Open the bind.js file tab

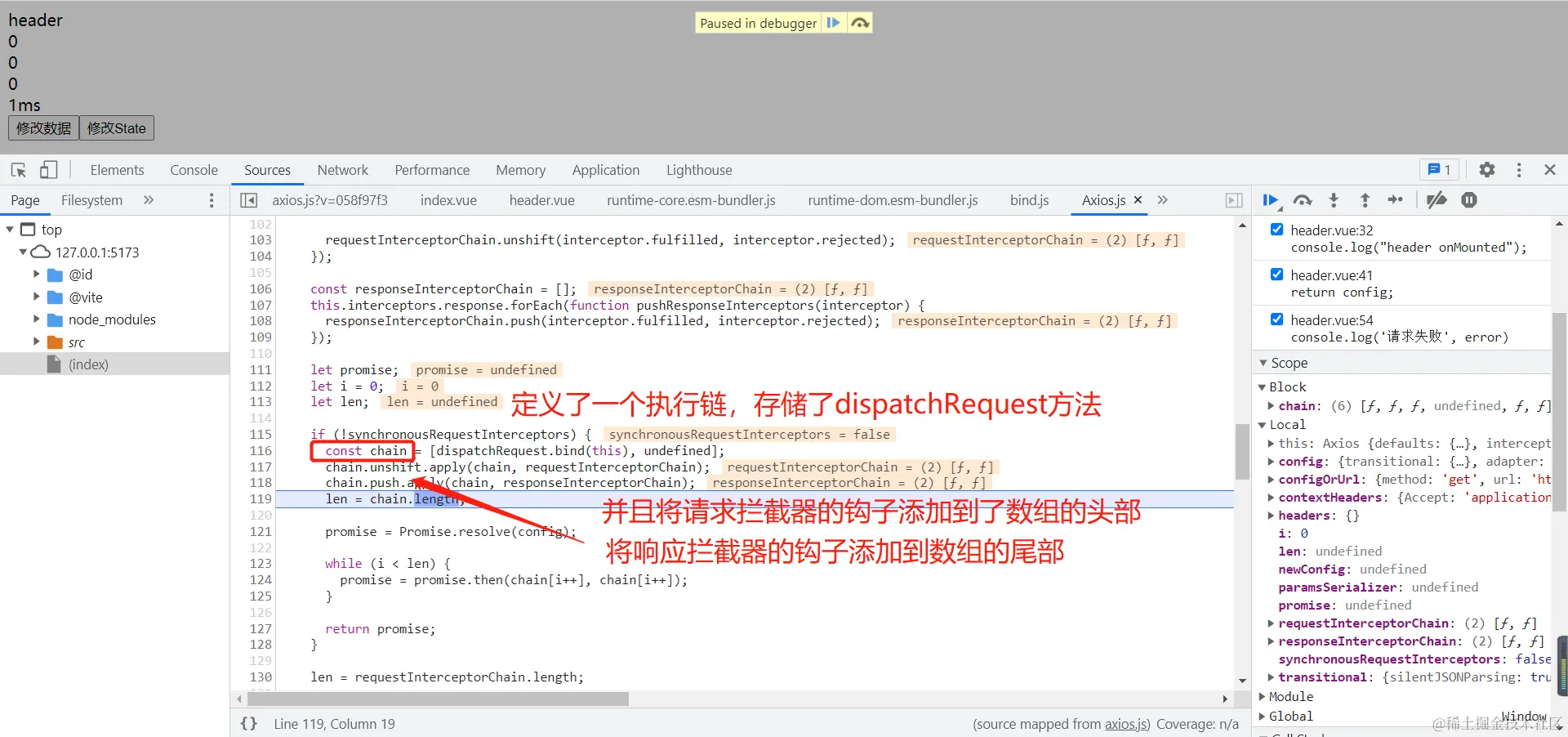coord(1029,200)
